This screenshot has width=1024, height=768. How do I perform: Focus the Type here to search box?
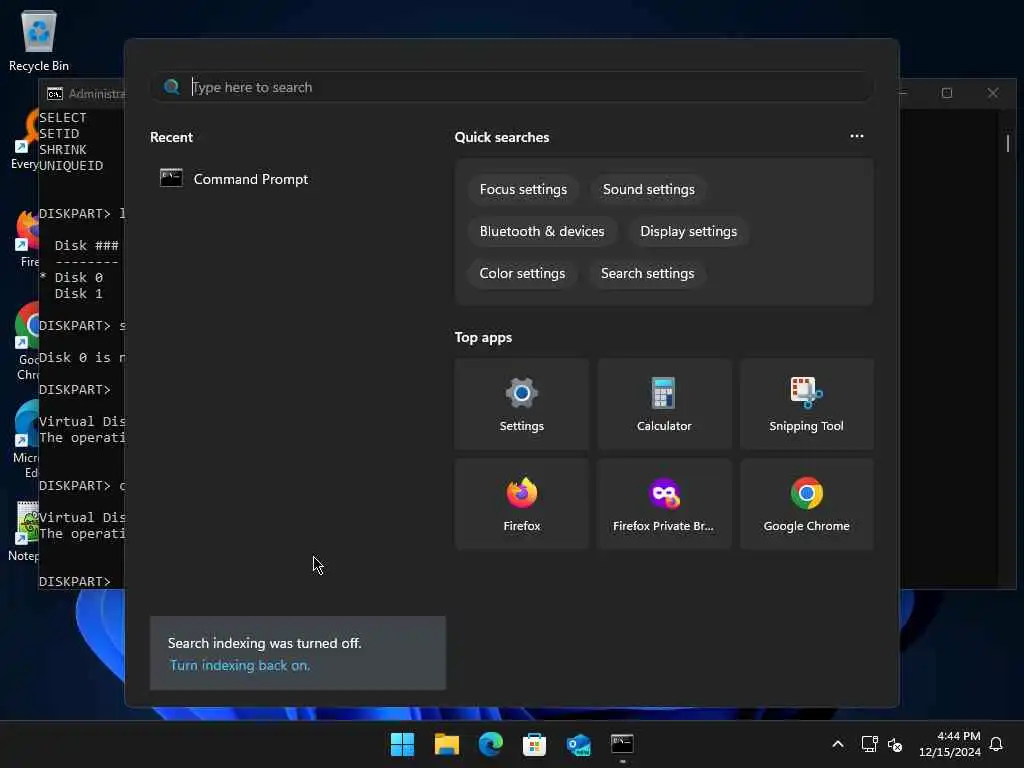click(x=512, y=87)
